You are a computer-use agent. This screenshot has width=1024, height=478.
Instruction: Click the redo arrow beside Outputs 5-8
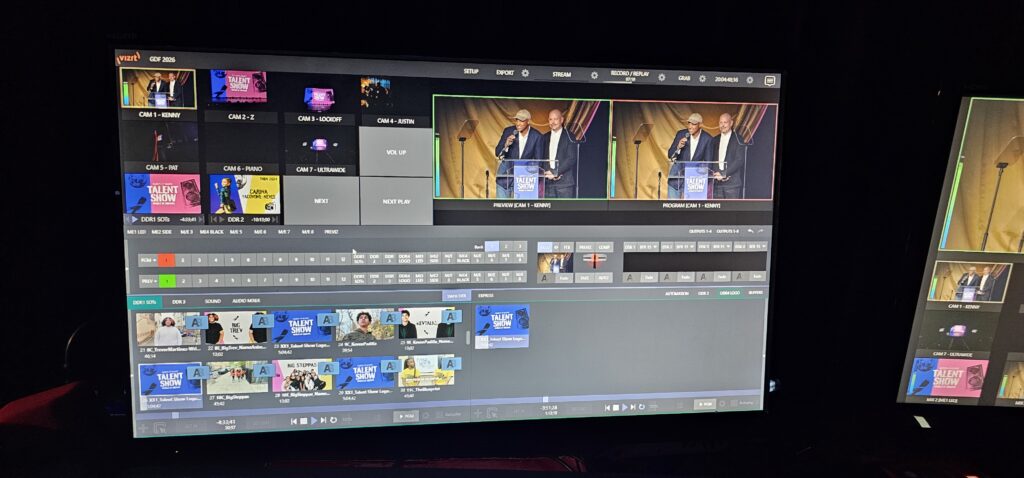coord(760,231)
